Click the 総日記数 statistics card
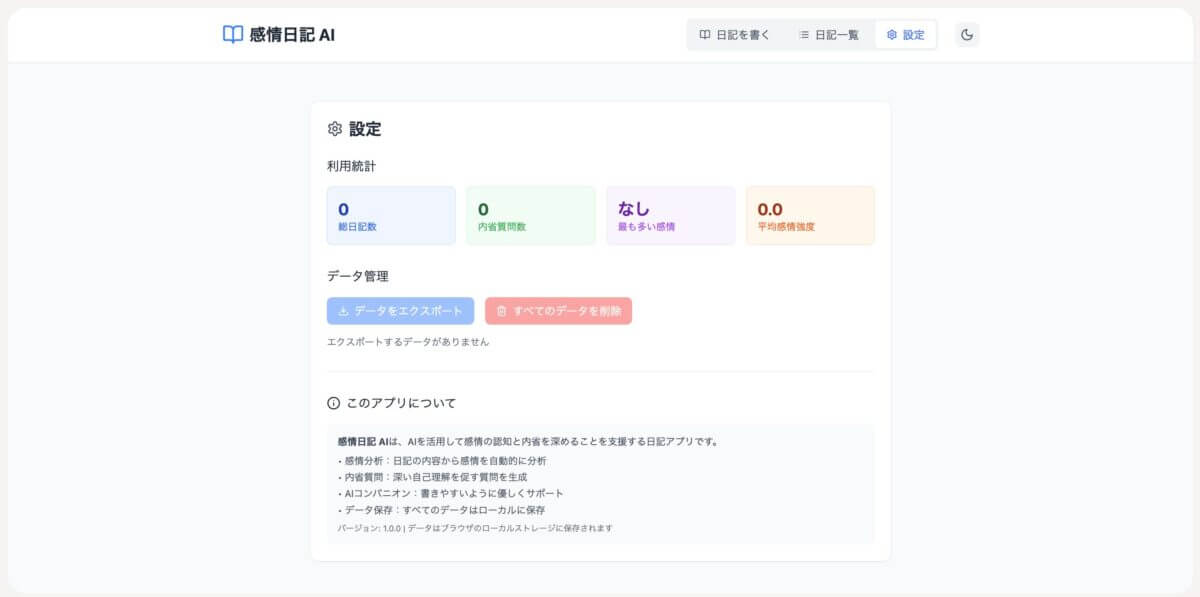 click(x=391, y=215)
